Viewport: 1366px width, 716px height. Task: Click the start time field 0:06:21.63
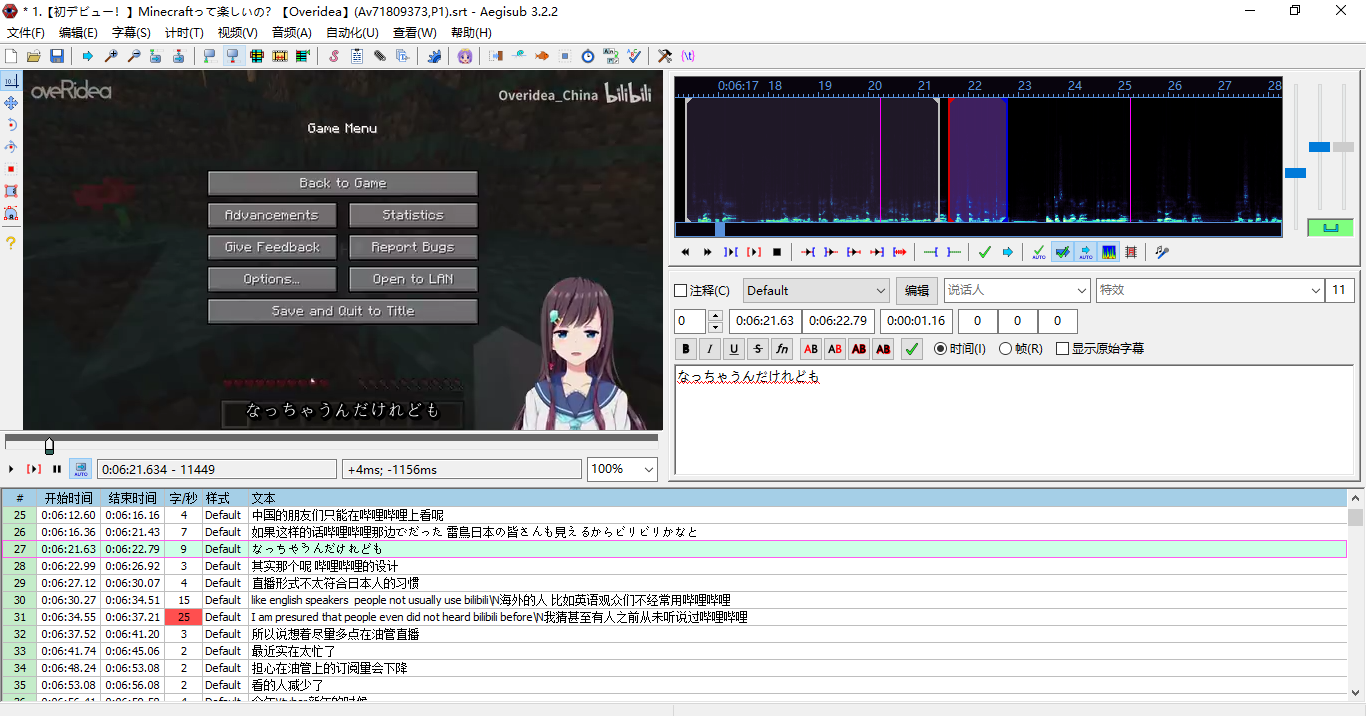[765, 321]
